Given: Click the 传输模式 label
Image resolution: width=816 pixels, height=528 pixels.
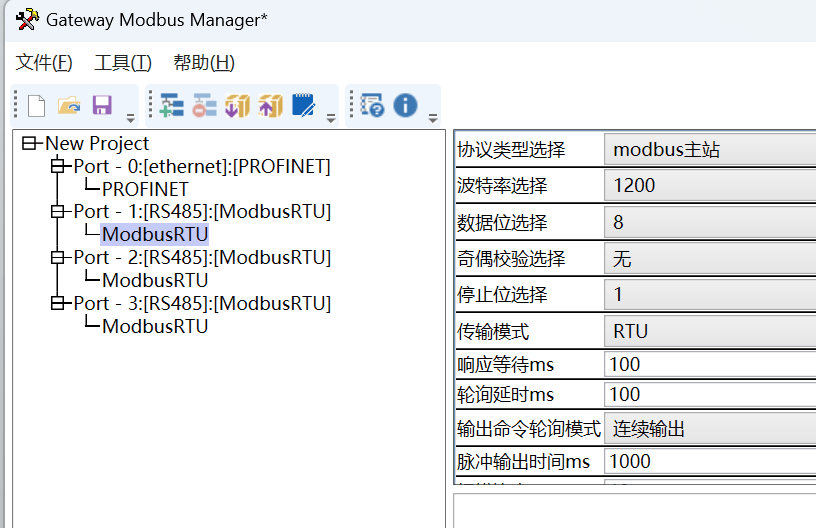Looking at the screenshot, I should [493, 331].
